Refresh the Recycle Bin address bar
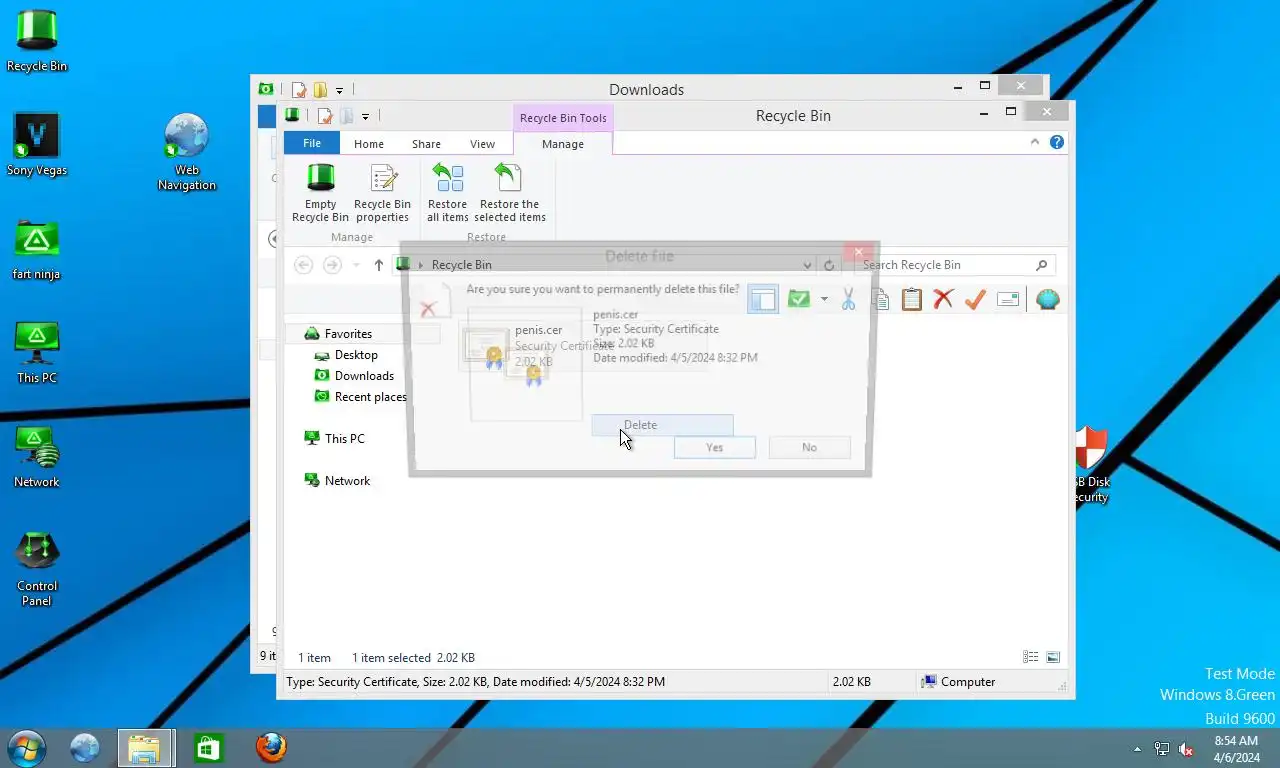This screenshot has width=1280, height=768. [x=829, y=265]
